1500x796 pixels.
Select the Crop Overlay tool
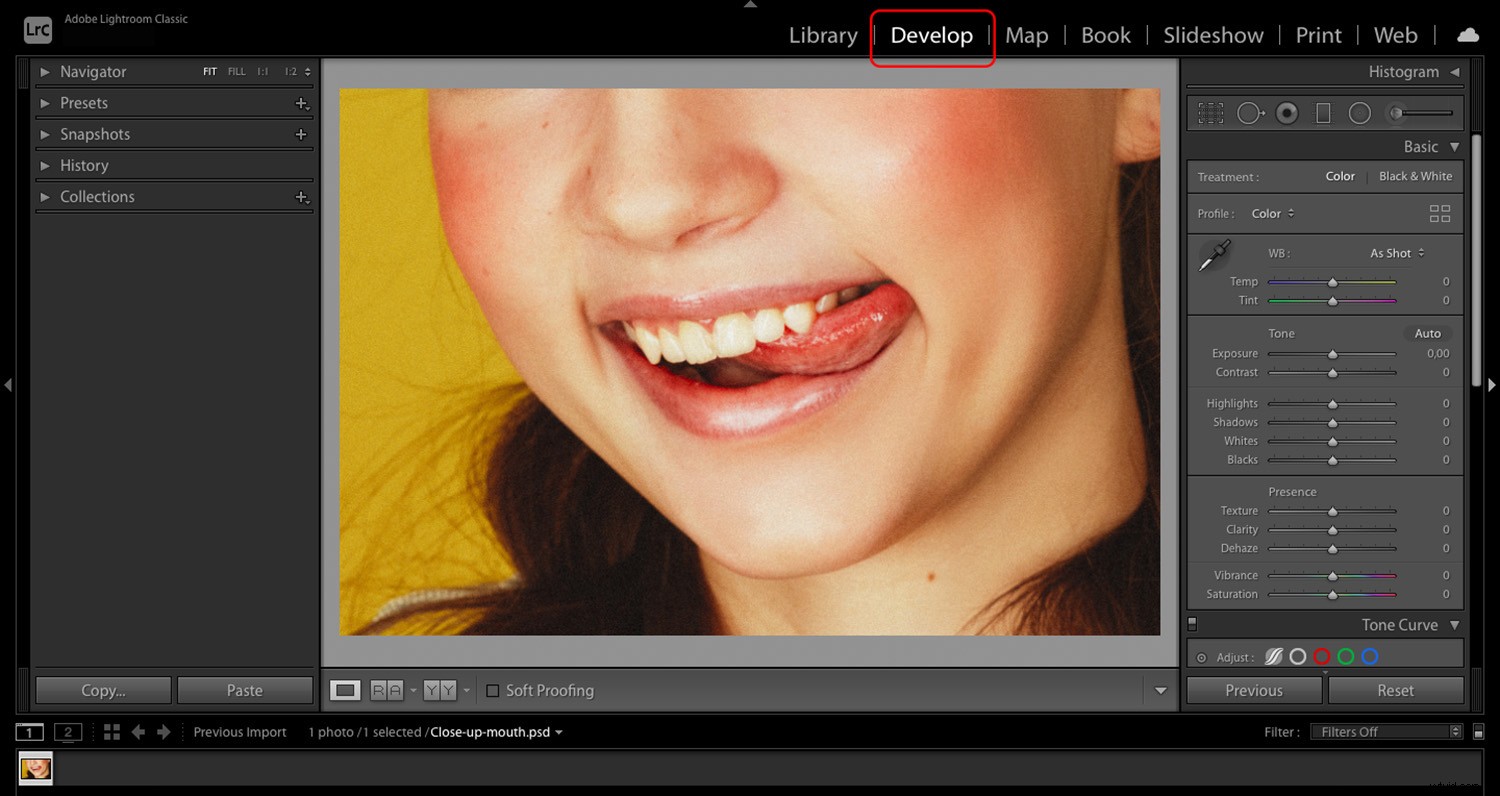(1210, 113)
